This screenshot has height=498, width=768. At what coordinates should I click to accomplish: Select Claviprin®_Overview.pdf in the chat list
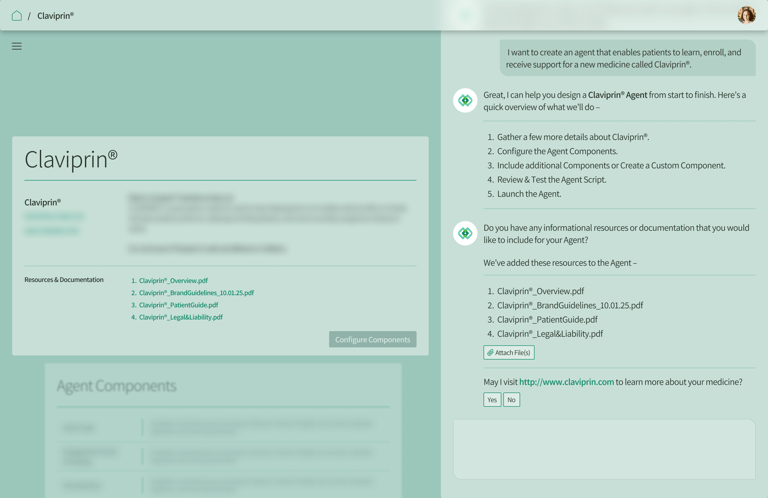pos(540,291)
